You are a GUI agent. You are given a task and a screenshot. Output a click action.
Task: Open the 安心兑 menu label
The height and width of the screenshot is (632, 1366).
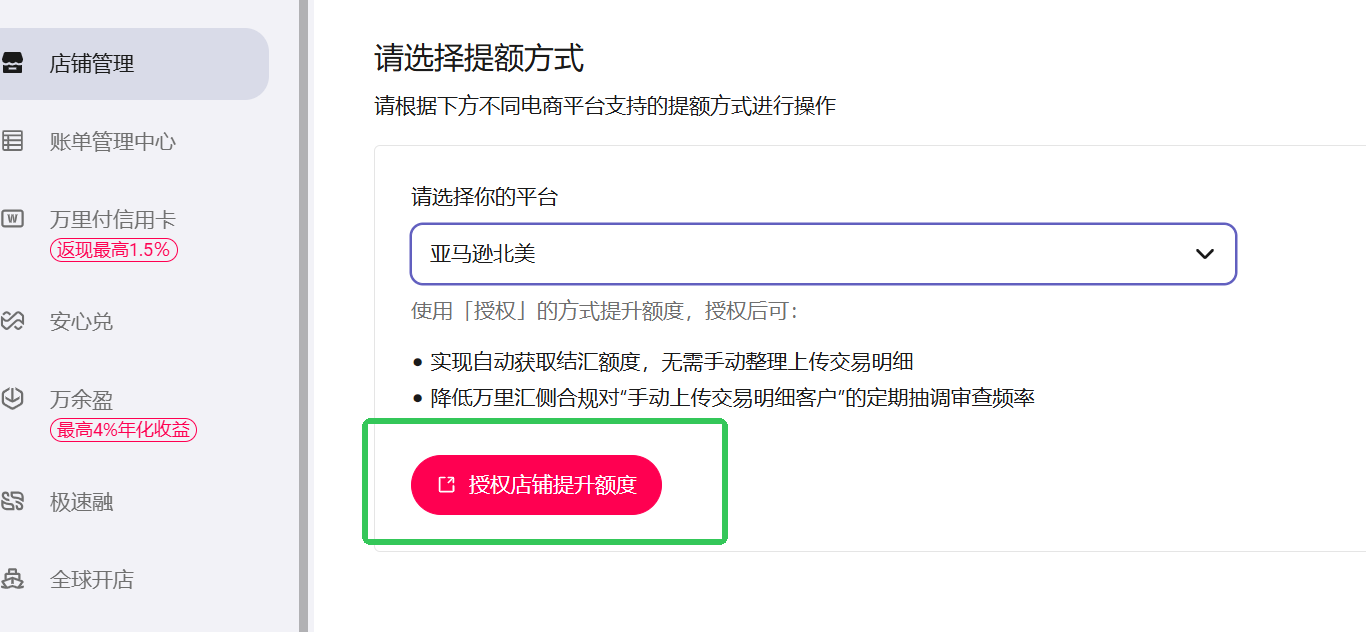(x=82, y=322)
